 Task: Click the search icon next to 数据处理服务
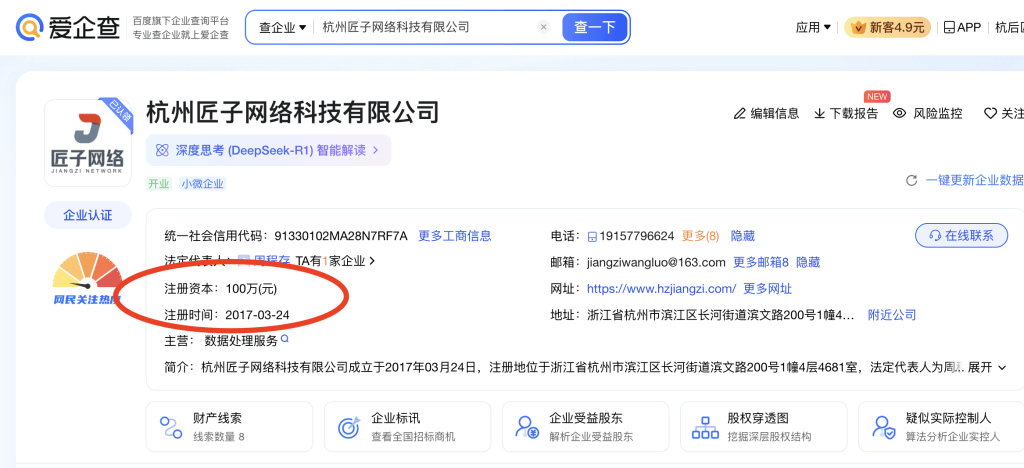point(285,339)
